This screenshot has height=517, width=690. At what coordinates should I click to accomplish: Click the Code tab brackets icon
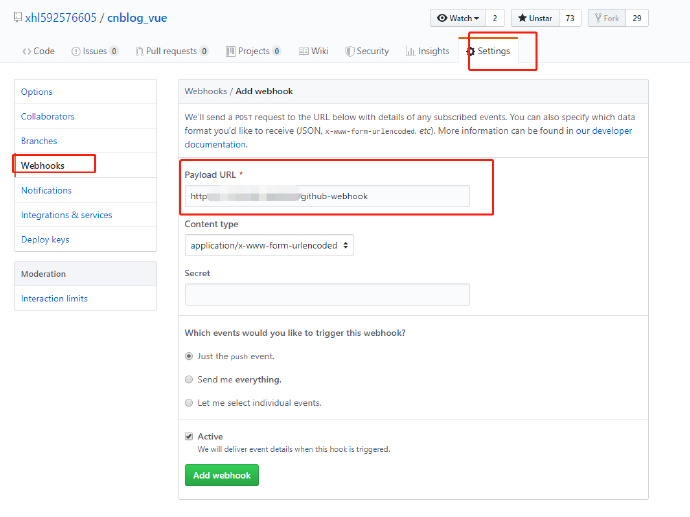click(x=26, y=51)
